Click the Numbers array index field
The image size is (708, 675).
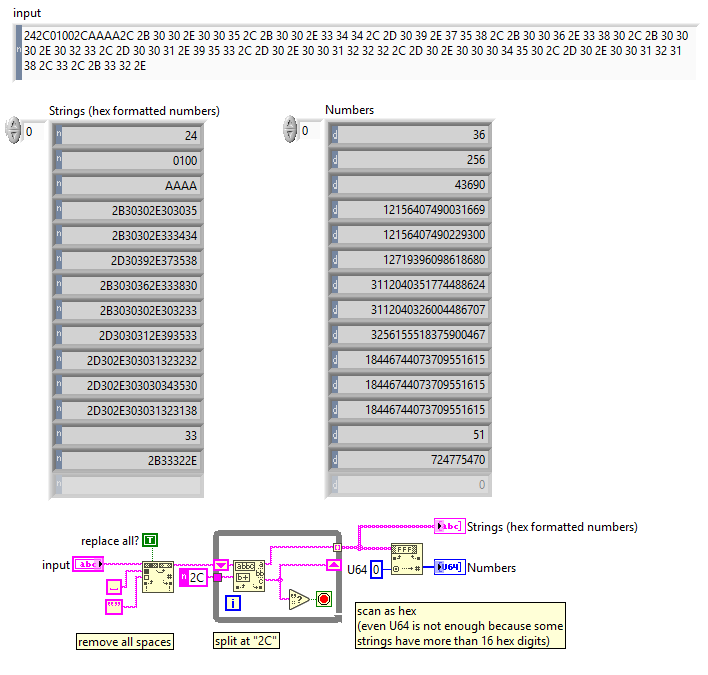click(311, 131)
